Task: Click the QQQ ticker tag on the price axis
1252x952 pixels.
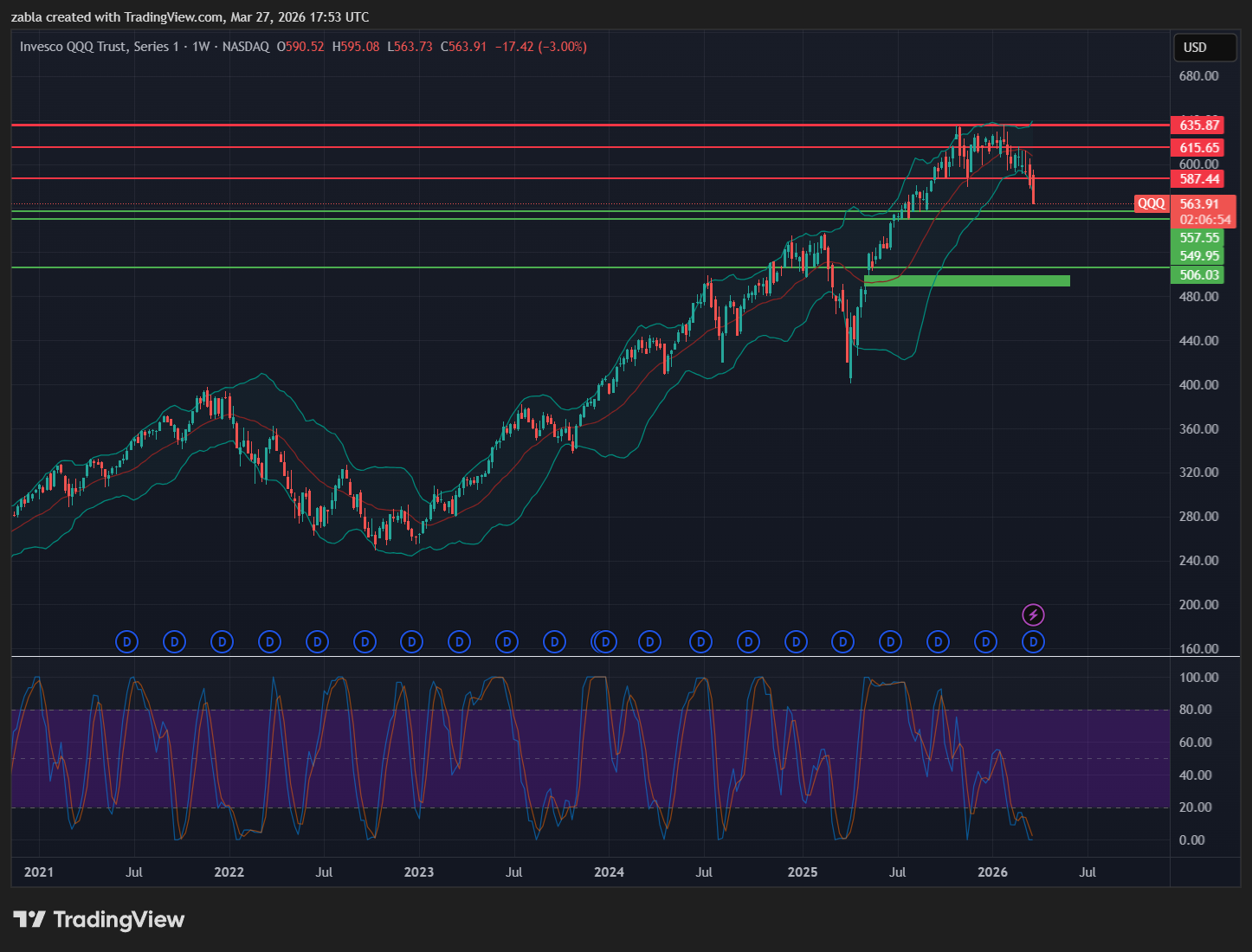Action: [1151, 204]
